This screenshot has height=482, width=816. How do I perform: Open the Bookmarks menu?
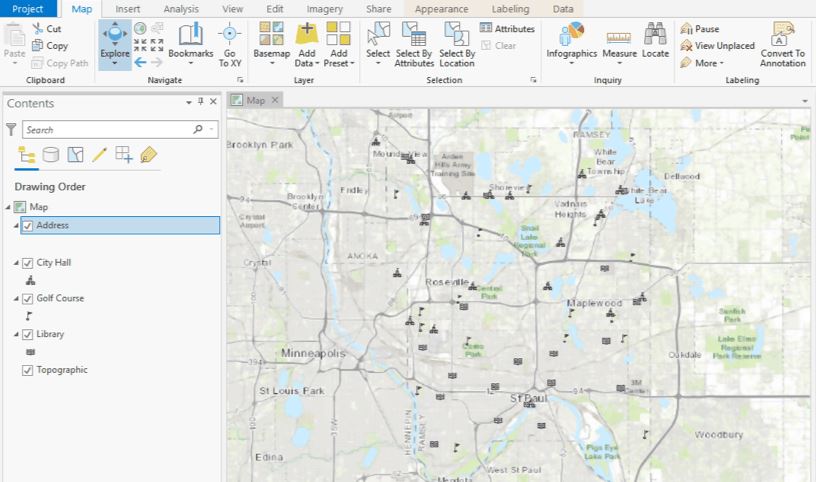point(190,44)
